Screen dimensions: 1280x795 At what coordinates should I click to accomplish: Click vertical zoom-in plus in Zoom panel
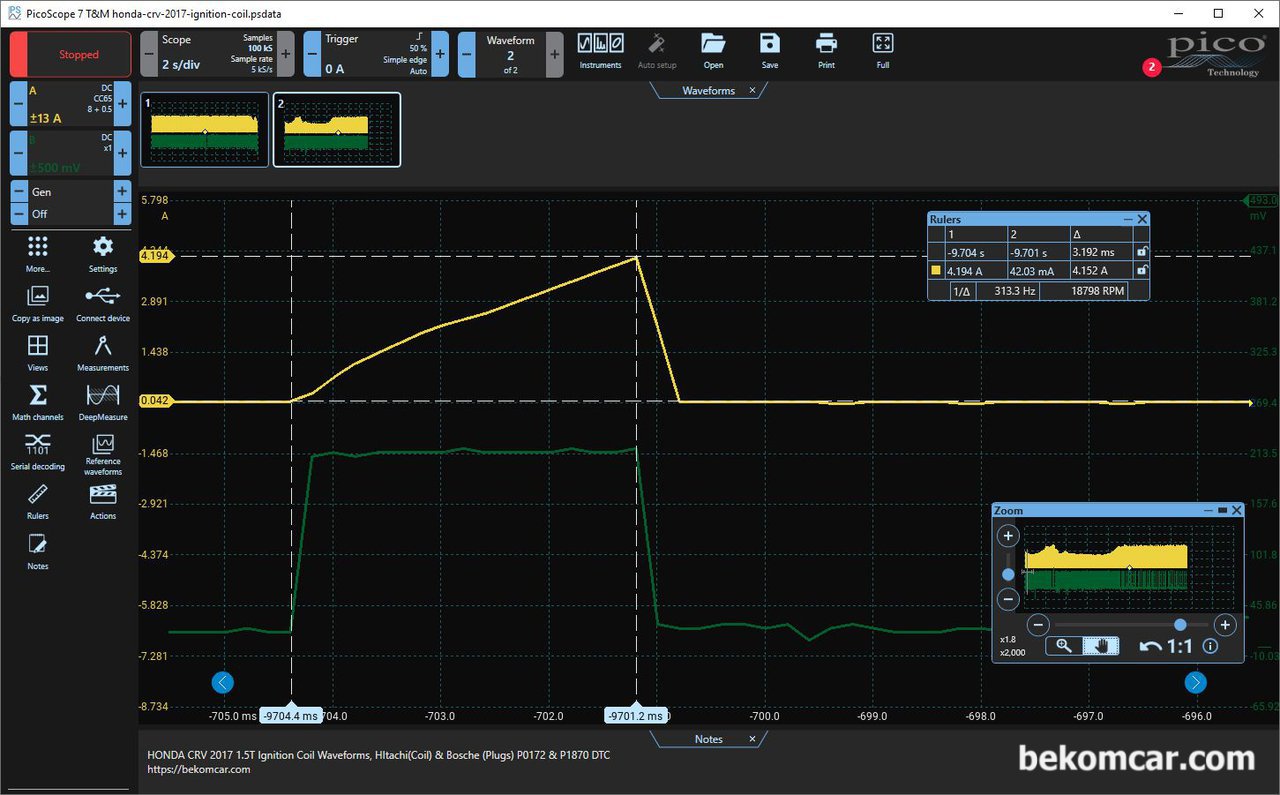[1008, 536]
